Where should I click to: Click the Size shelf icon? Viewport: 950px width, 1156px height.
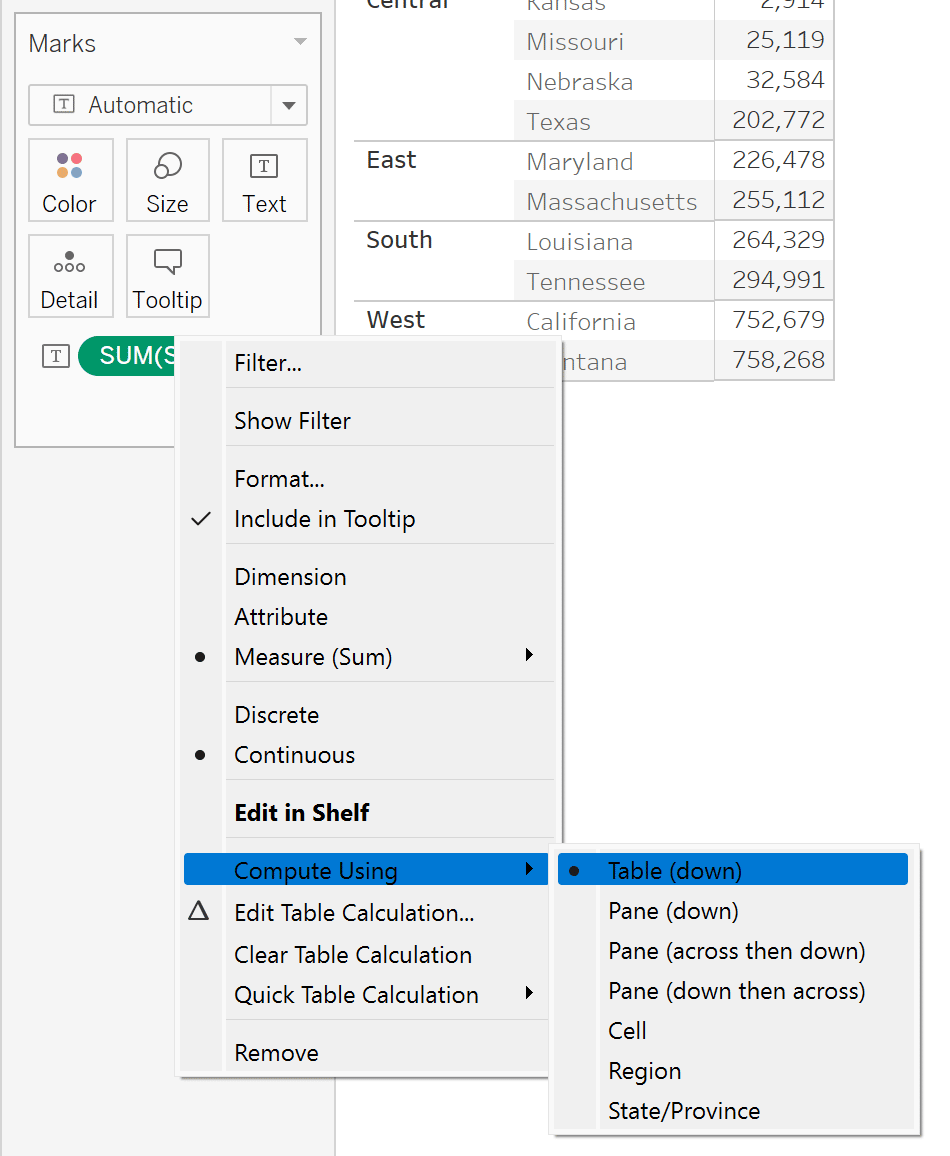click(167, 180)
